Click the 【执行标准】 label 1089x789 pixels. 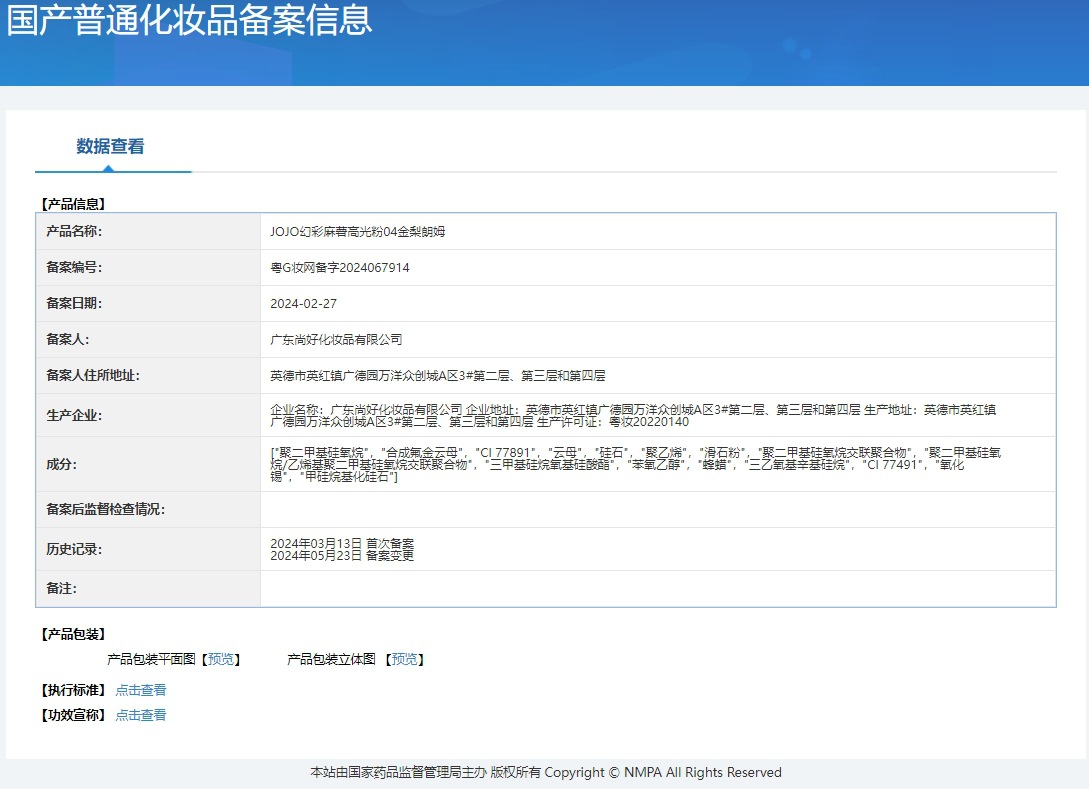click(73, 690)
